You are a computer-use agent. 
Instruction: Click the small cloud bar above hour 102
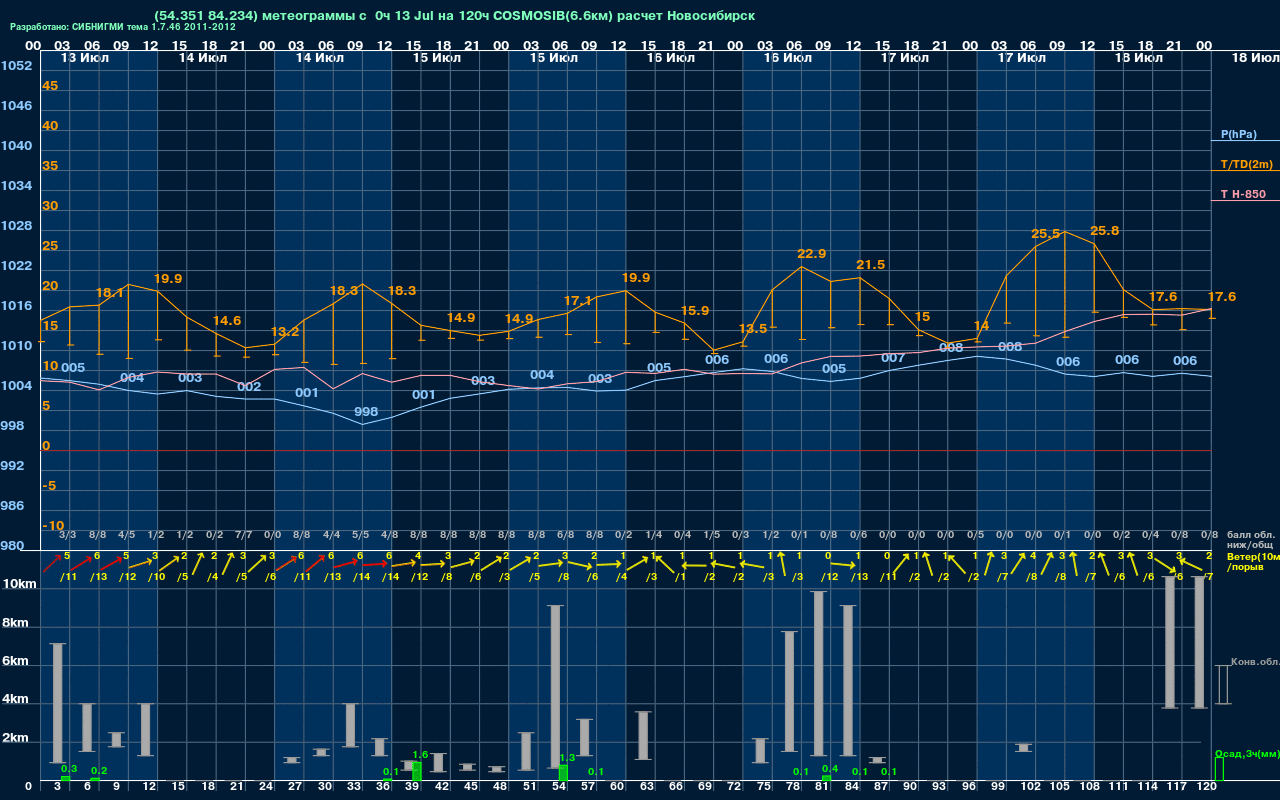click(1024, 747)
